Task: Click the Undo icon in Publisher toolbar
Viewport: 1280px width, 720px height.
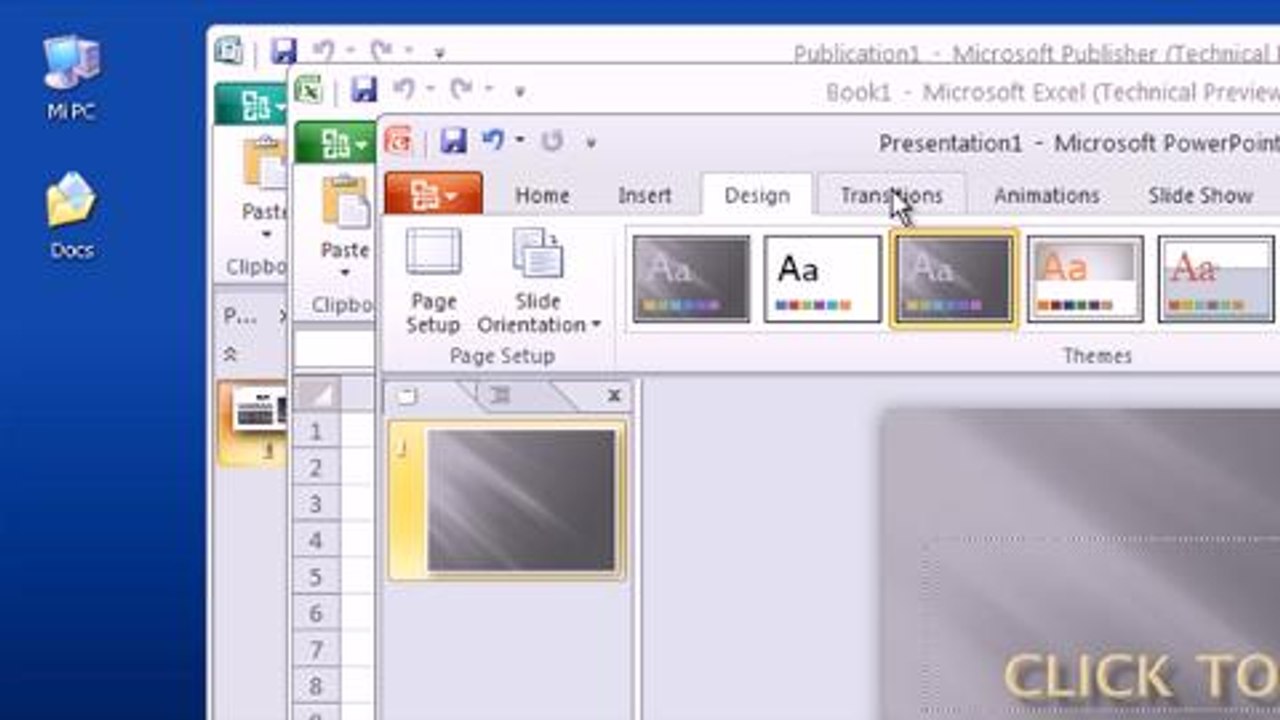Action: (324, 50)
